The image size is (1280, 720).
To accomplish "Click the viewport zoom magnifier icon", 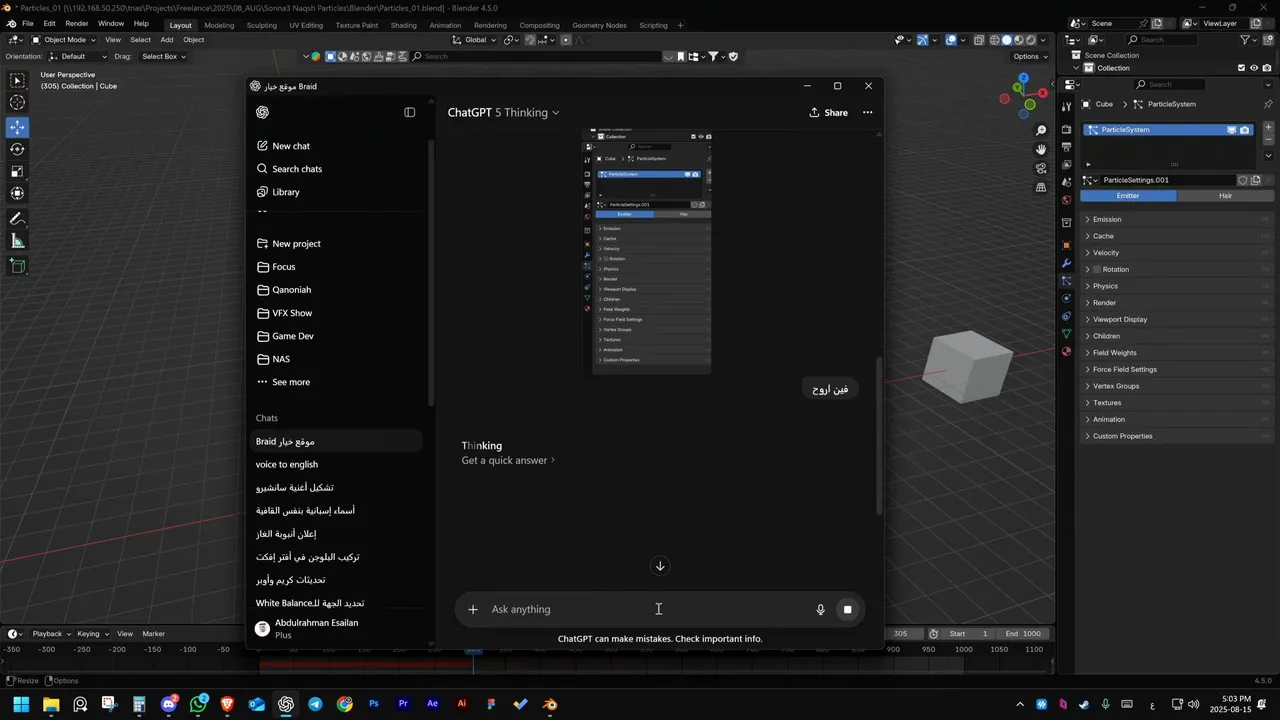I will [x=1041, y=131].
